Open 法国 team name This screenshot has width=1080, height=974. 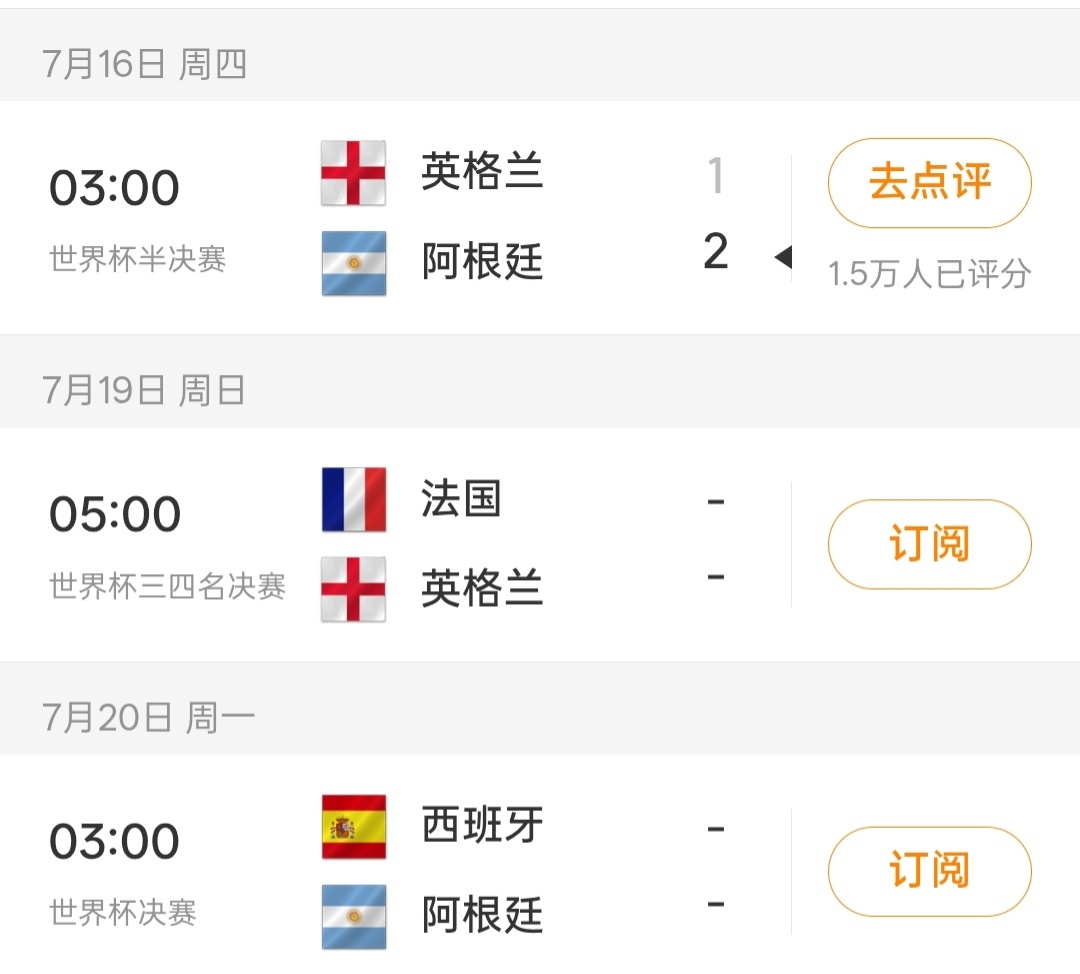(461, 498)
